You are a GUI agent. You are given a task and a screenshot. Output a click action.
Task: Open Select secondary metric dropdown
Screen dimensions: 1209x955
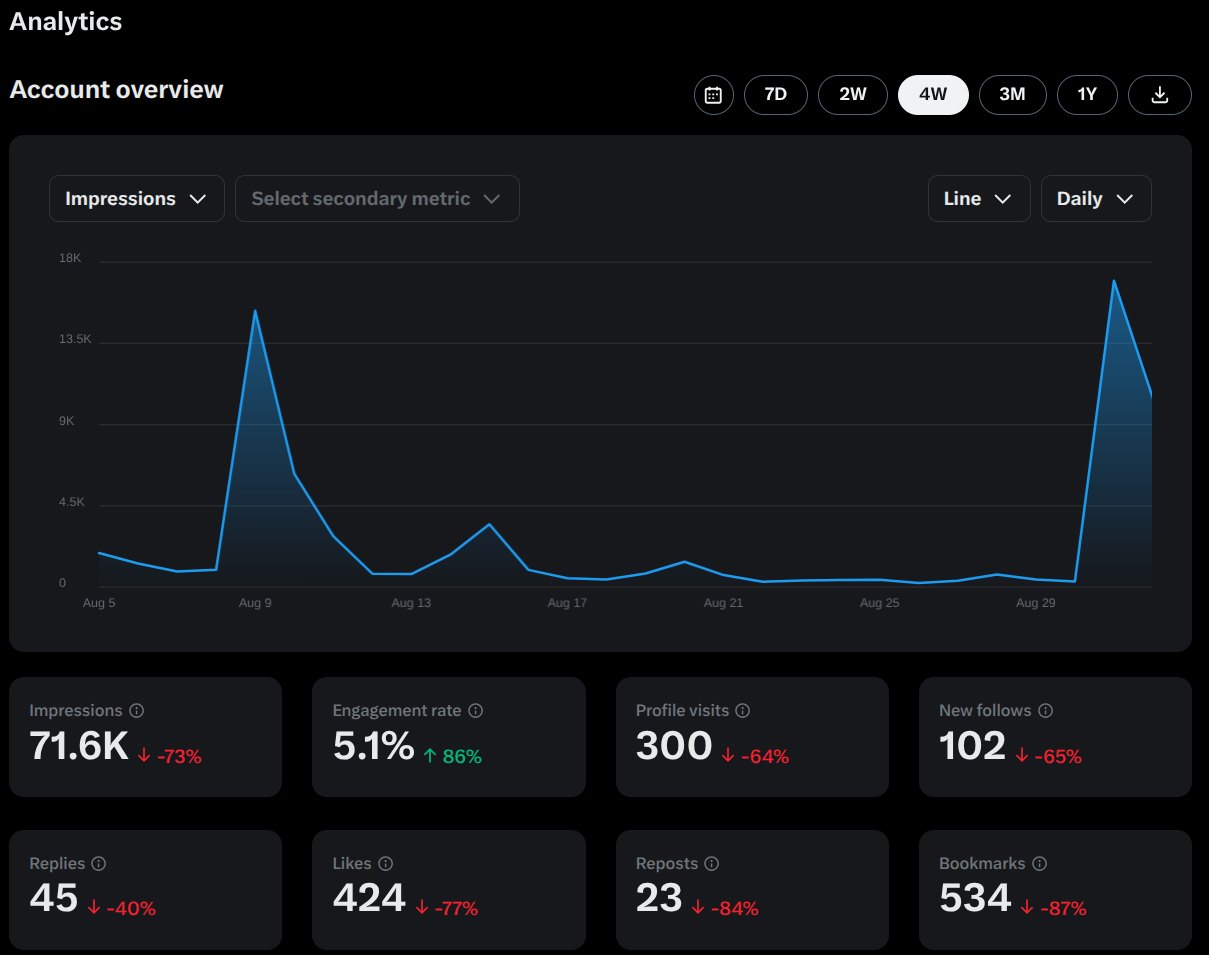[377, 199]
